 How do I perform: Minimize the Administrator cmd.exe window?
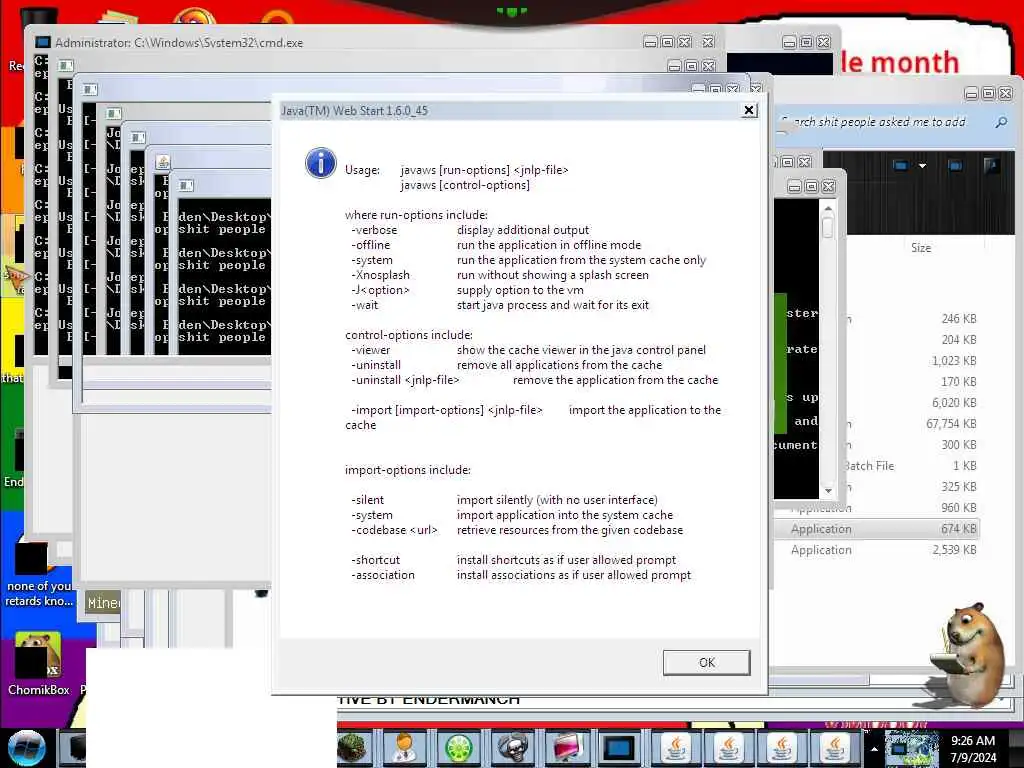[x=650, y=42]
